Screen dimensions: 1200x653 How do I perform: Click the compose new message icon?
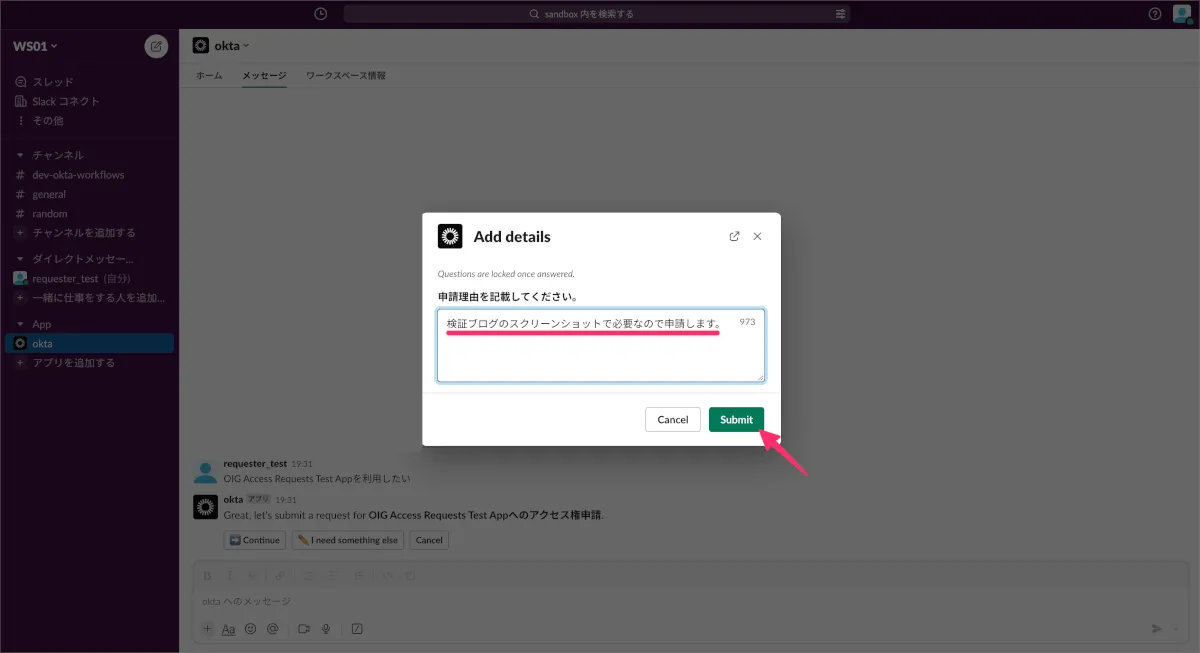click(x=156, y=46)
